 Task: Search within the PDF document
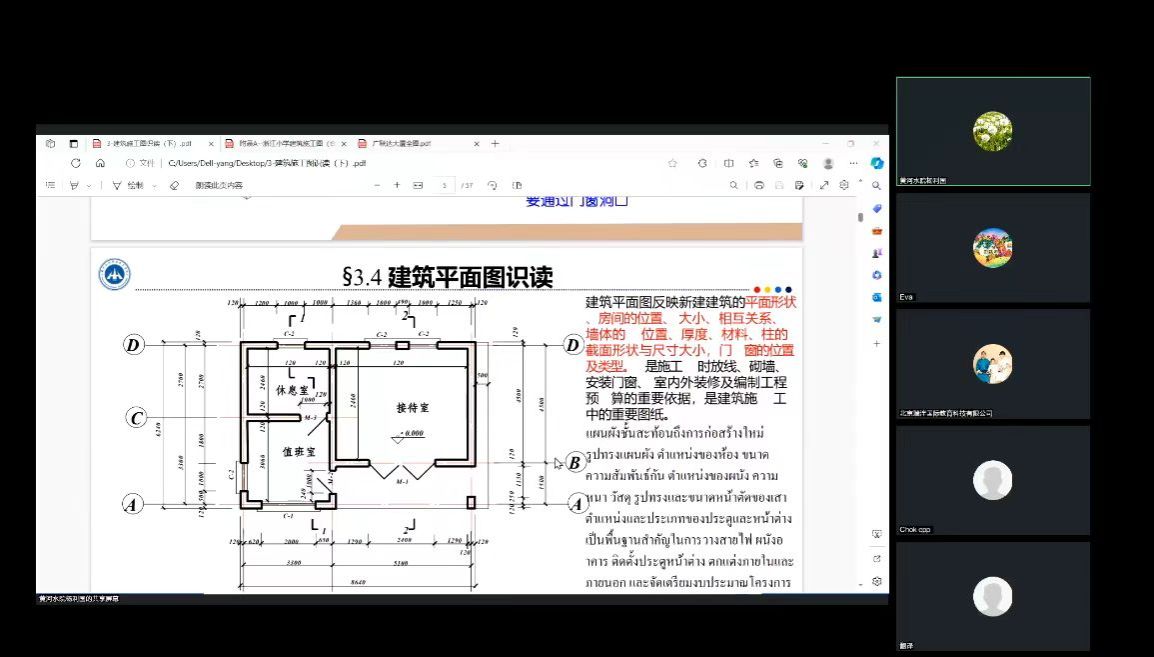(734, 185)
